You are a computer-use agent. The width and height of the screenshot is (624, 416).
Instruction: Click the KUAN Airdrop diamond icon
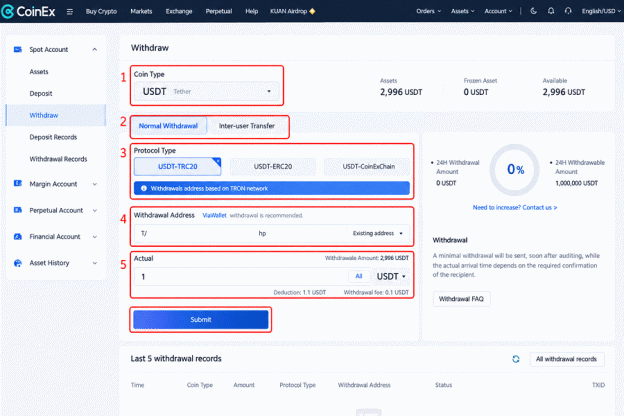312,11
